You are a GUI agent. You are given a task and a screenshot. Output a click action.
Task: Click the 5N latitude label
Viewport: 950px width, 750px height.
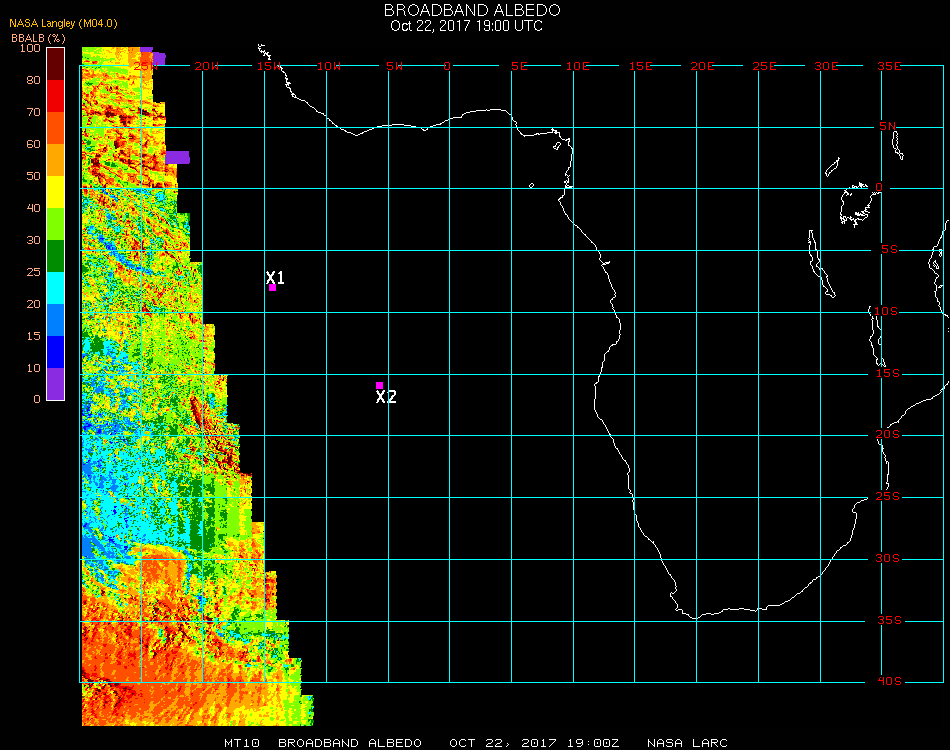[x=888, y=126]
